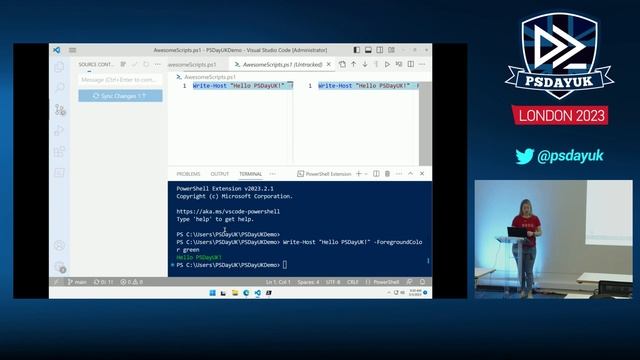Click the Run Selection icon
Image resolution: width=640 pixels, height=360 pixels.
coord(399,64)
